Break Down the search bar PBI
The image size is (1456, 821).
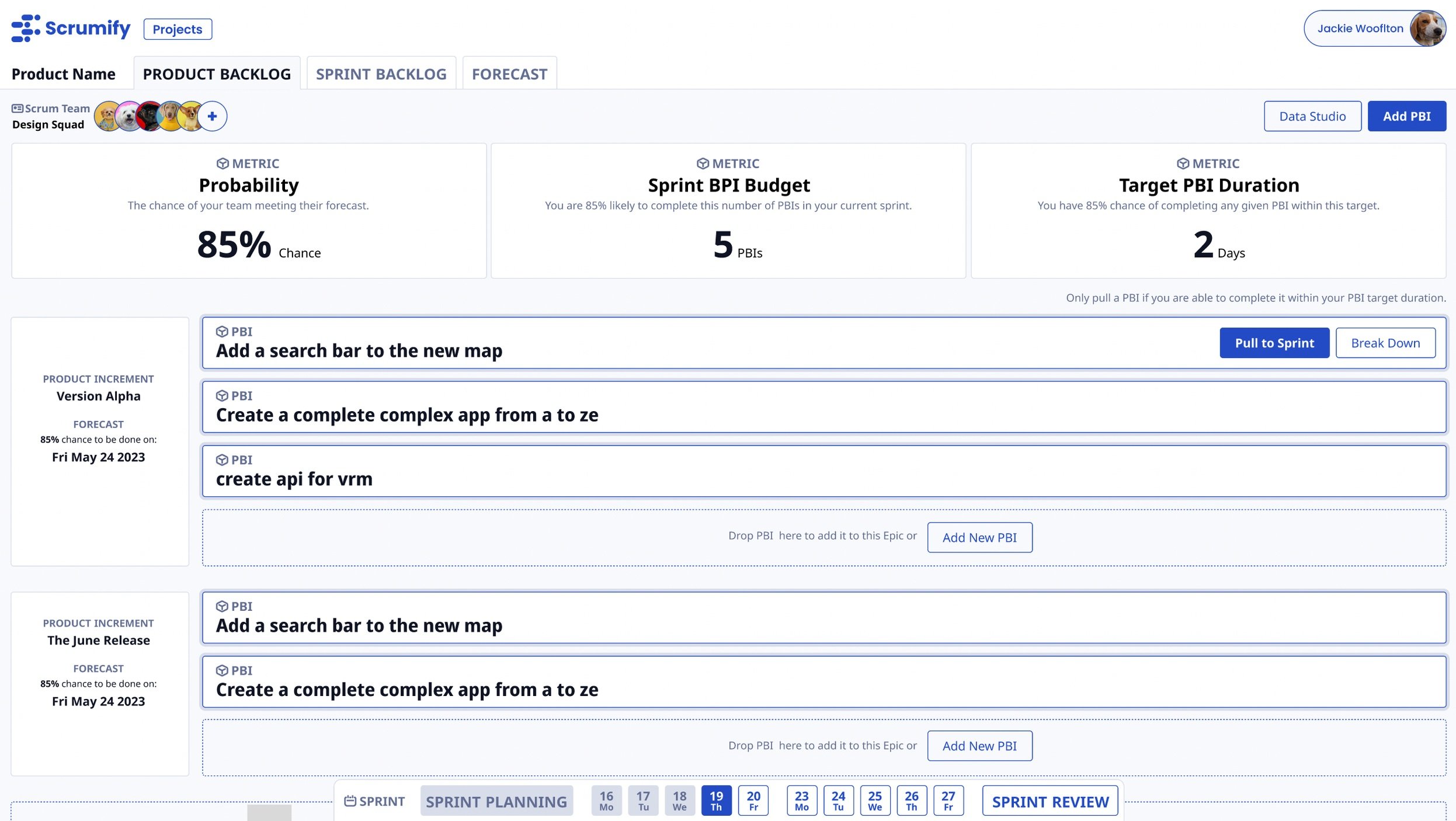1385,343
